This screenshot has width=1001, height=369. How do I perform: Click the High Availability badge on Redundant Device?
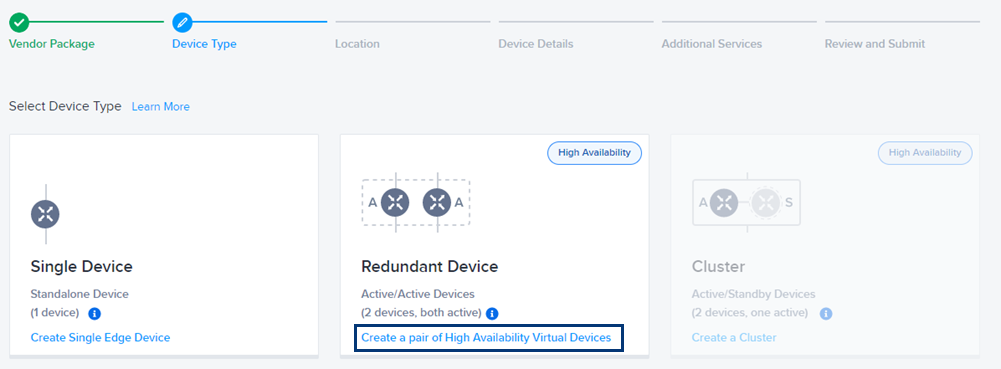(594, 153)
